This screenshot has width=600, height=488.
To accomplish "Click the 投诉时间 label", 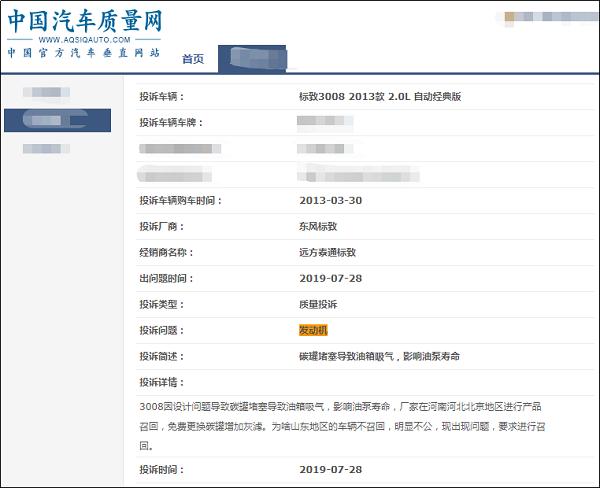I will coord(161,469).
